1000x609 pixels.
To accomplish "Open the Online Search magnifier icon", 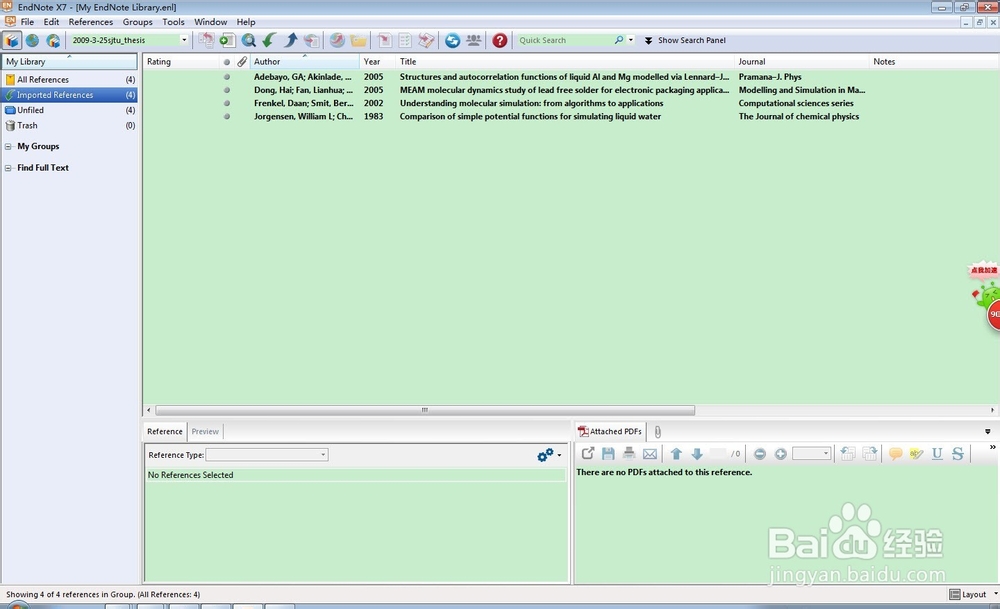I will click(249, 40).
